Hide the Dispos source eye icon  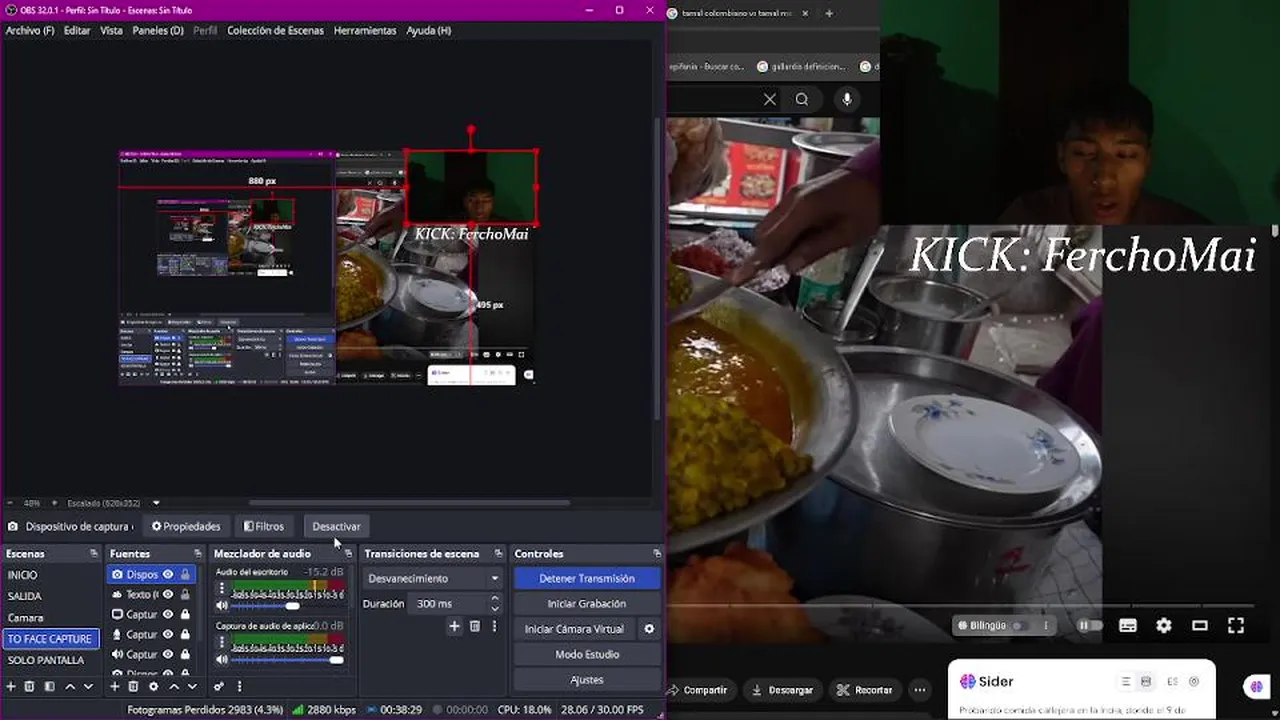pyautogui.click(x=168, y=574)
